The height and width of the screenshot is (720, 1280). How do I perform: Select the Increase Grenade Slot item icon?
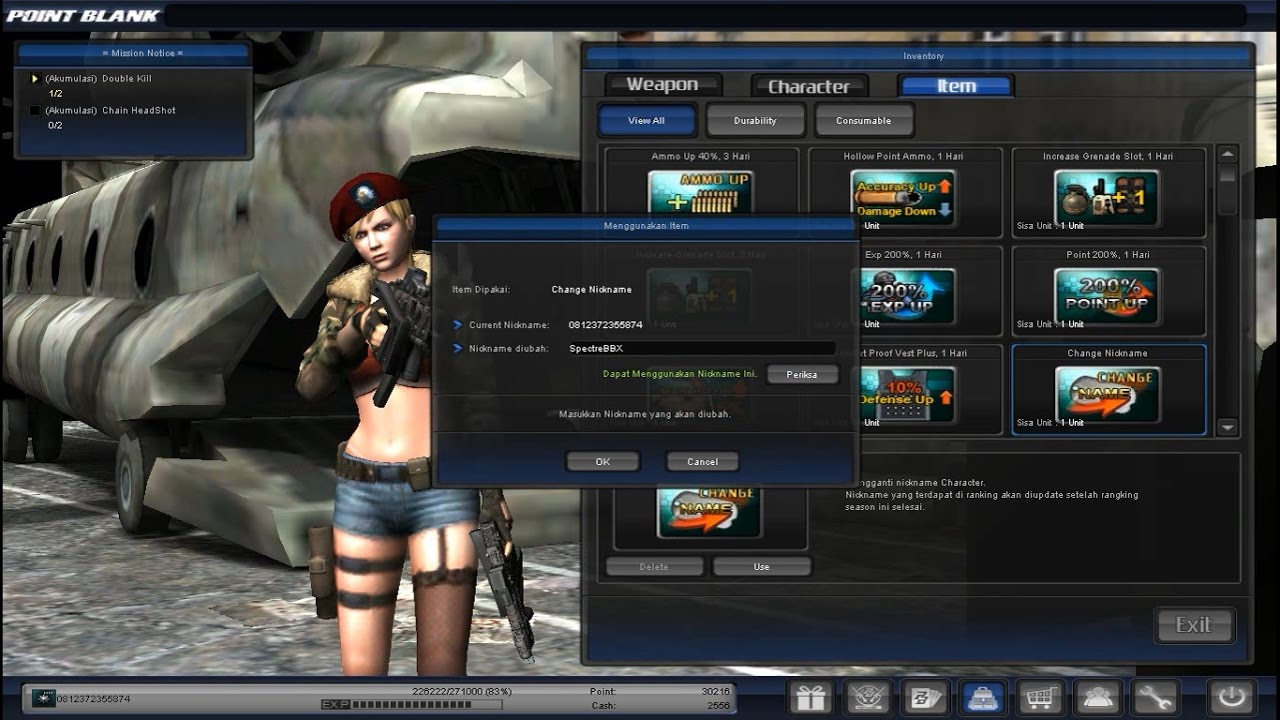tap(1107, 198)
